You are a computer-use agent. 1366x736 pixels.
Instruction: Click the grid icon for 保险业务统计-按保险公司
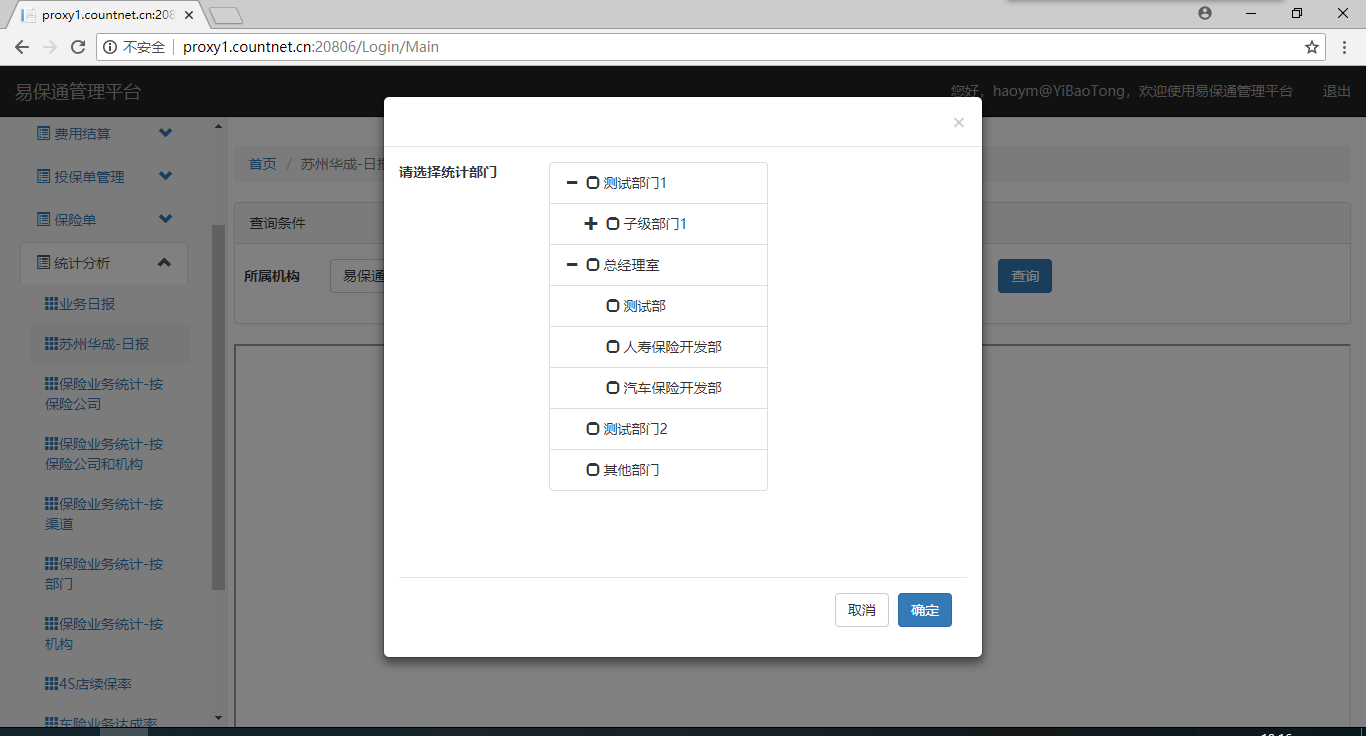point(52,384)
